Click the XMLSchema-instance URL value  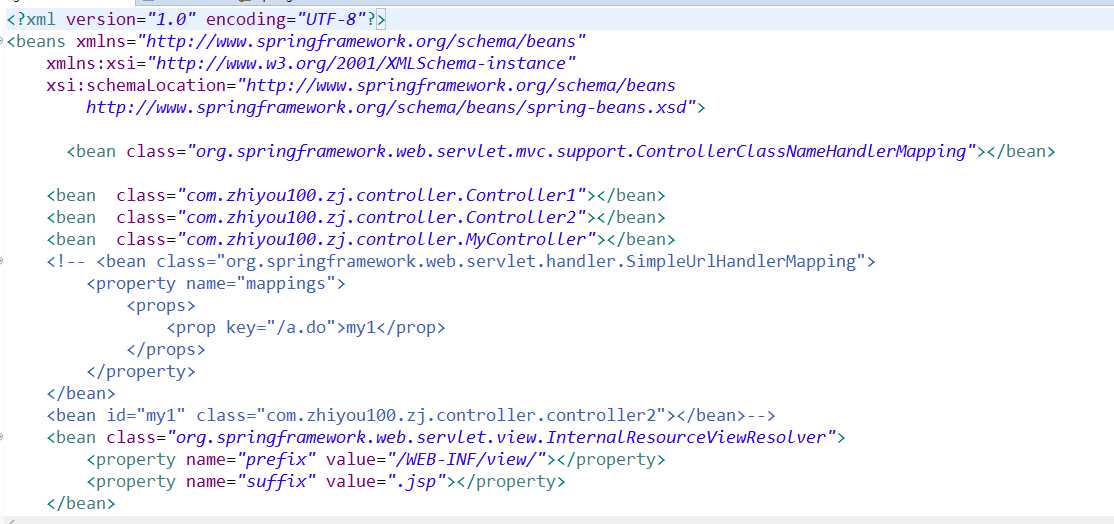(x=362, y=63)
